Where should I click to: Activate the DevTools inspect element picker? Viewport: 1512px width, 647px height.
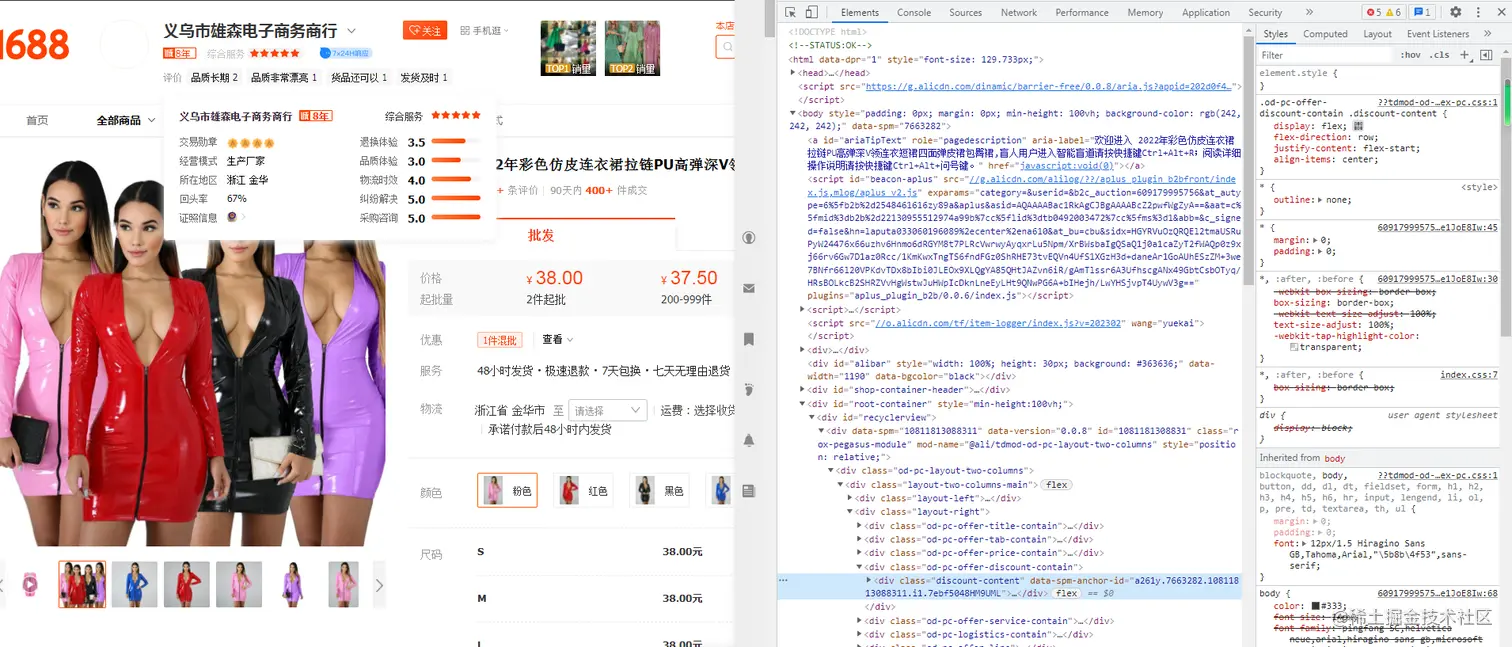point(790,12)
